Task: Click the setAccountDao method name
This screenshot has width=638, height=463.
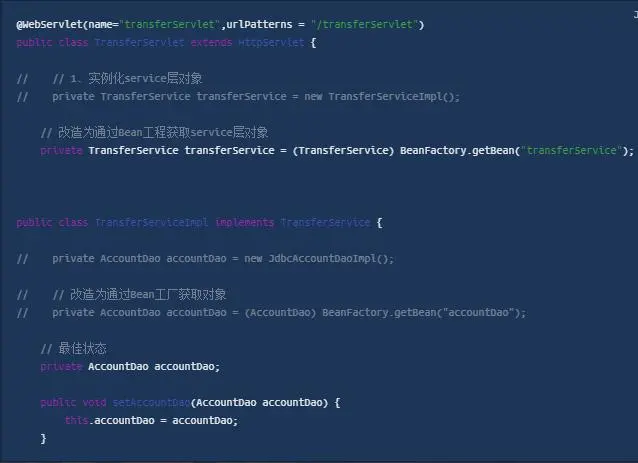Action: [x=151, y=402]
